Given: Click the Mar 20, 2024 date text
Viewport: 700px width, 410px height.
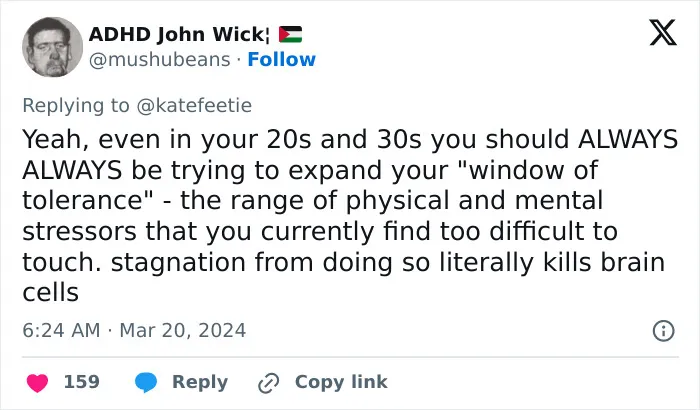Looking at the screenshot, I should click(x=183, y=331).
